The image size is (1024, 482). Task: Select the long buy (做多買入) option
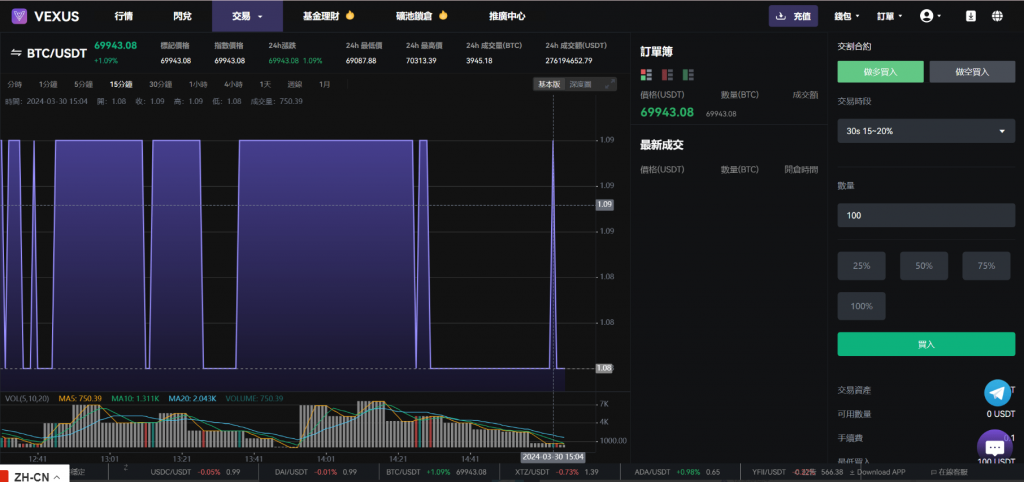pos(880,71)
